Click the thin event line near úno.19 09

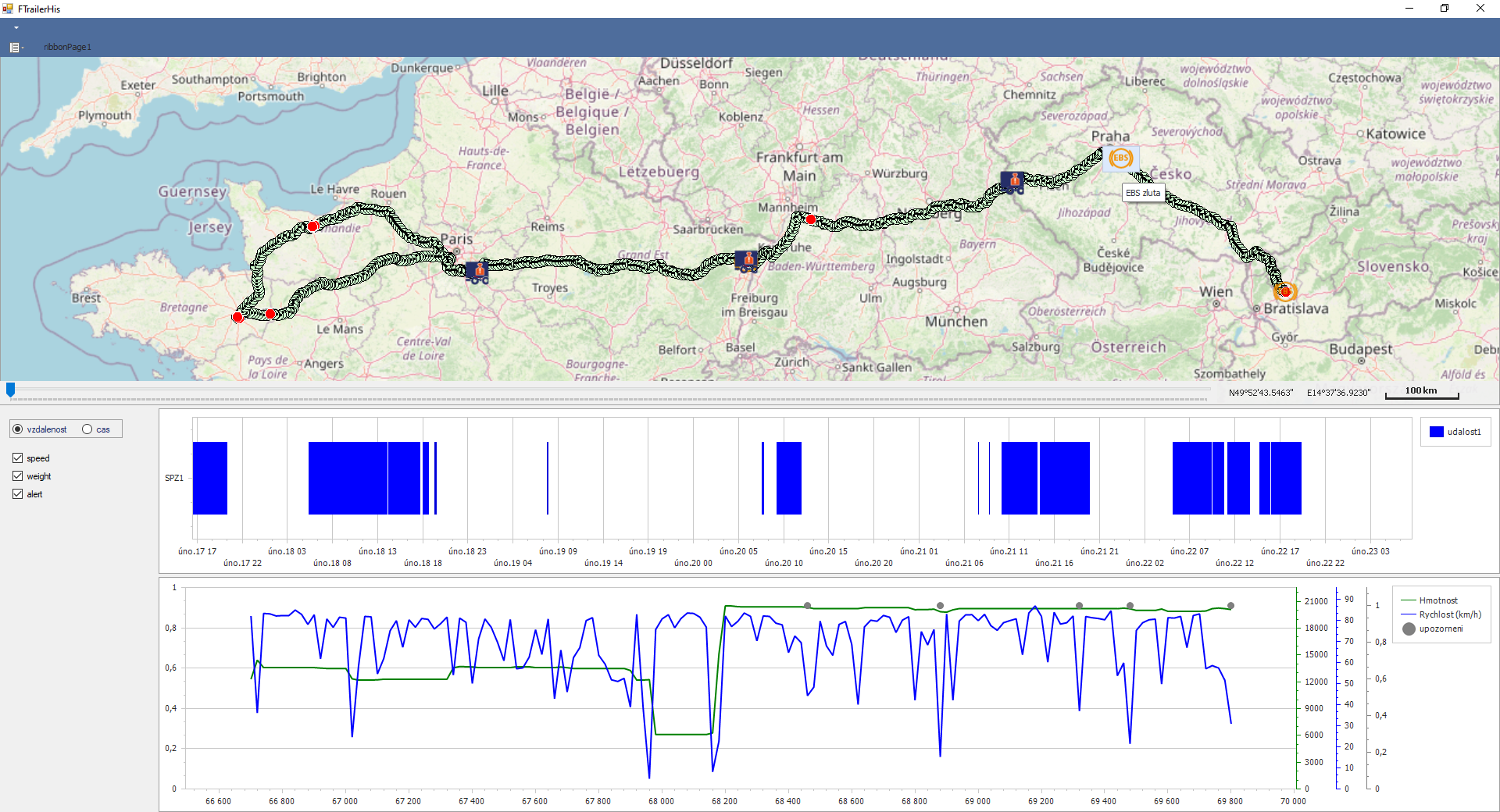point(548,478)
